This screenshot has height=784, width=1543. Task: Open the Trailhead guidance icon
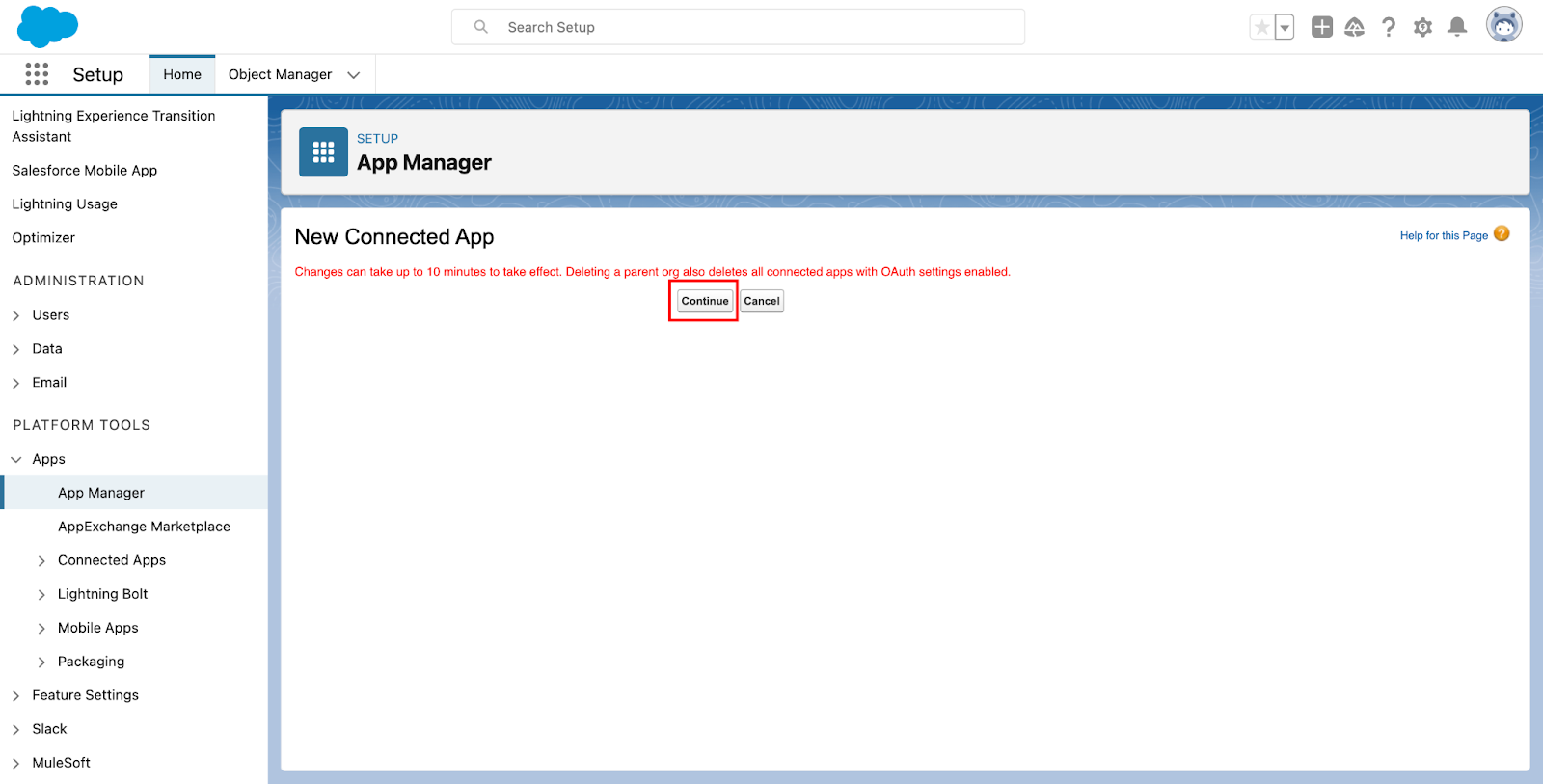click(1355, 27)
